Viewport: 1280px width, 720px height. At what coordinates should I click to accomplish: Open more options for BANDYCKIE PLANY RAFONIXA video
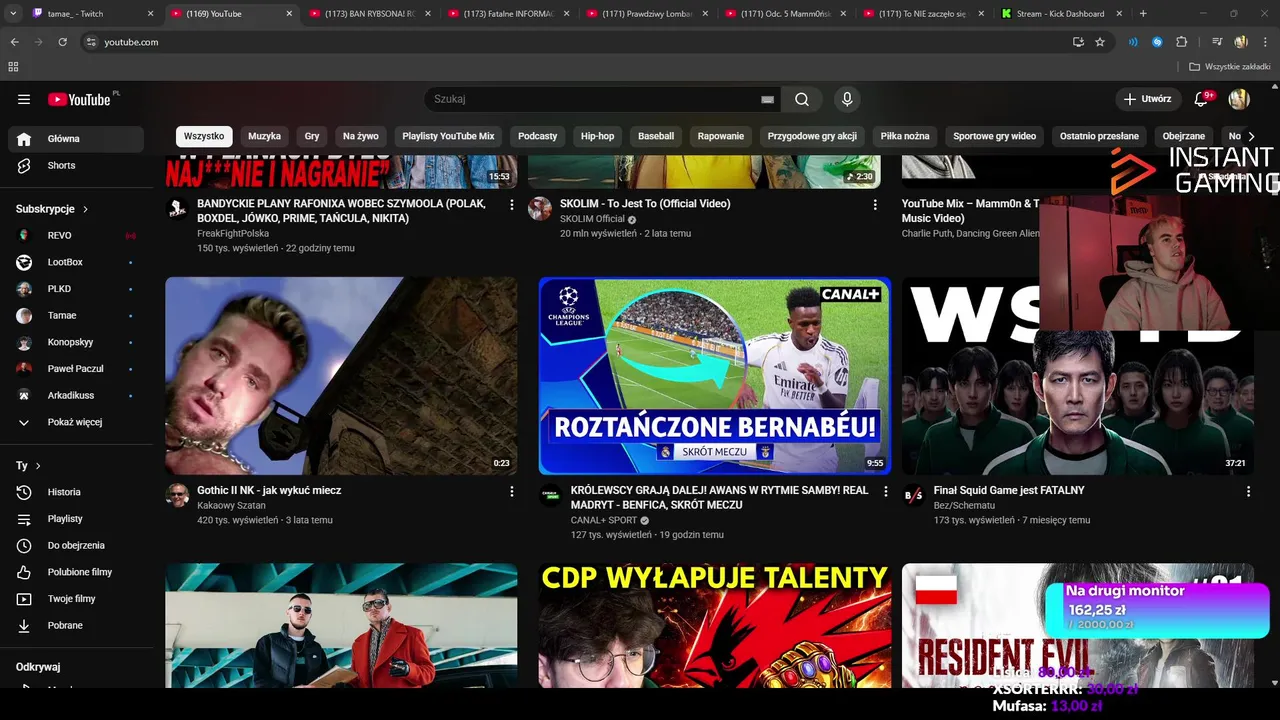[x=512, y=204]
